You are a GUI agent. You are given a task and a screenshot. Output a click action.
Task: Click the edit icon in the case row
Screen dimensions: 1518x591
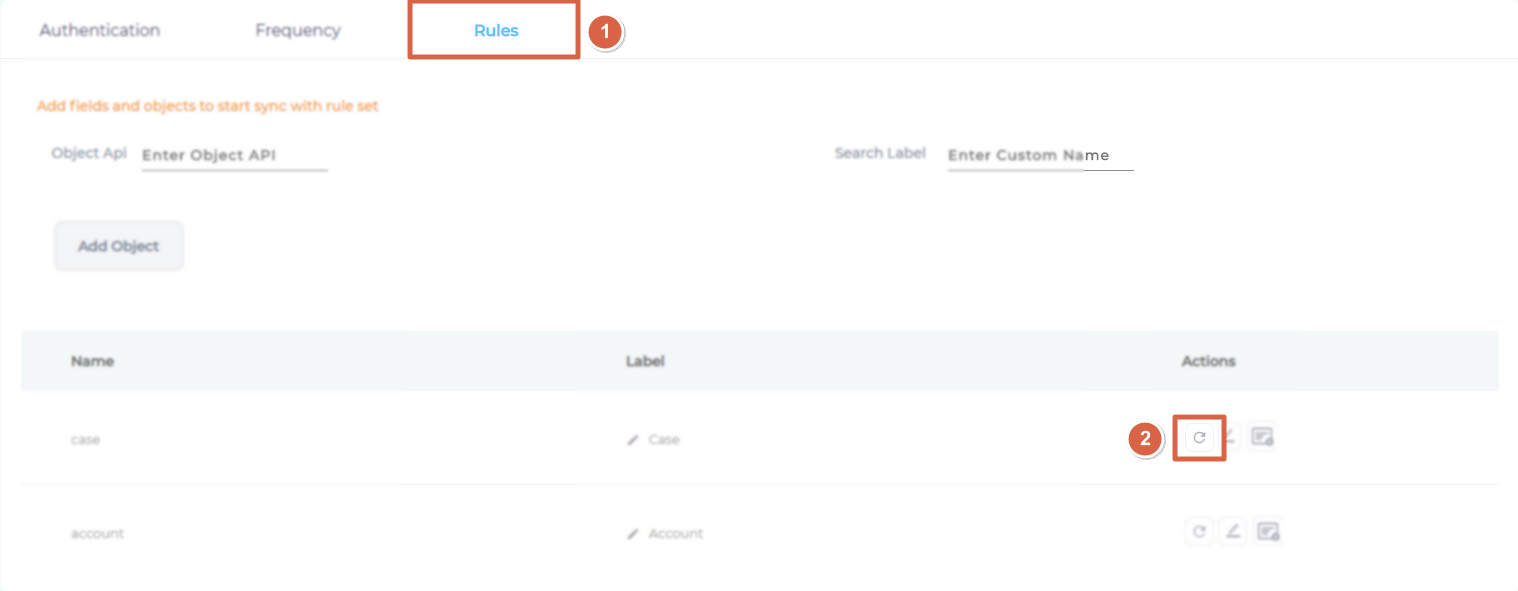tap(1232, 437)
